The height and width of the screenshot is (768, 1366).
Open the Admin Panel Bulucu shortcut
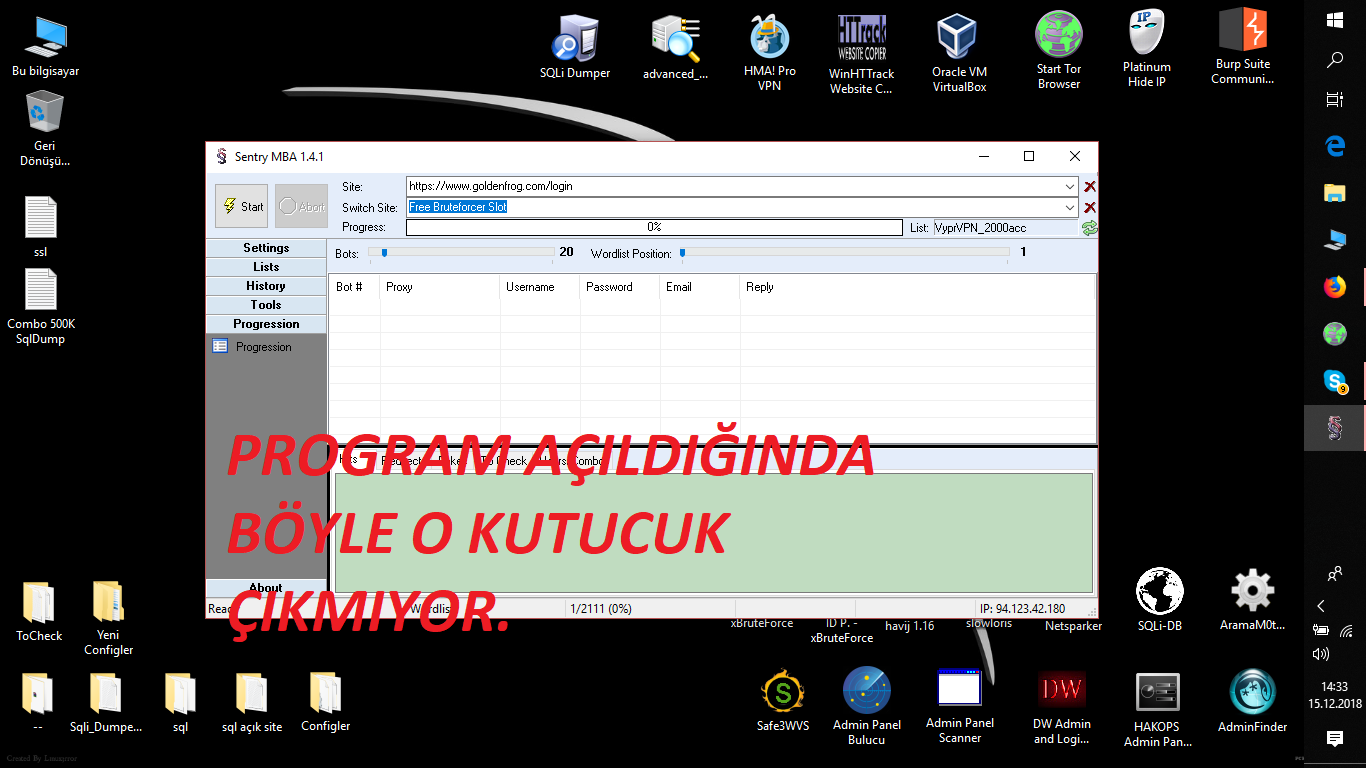pyautogui.click(x=867, y=706)
